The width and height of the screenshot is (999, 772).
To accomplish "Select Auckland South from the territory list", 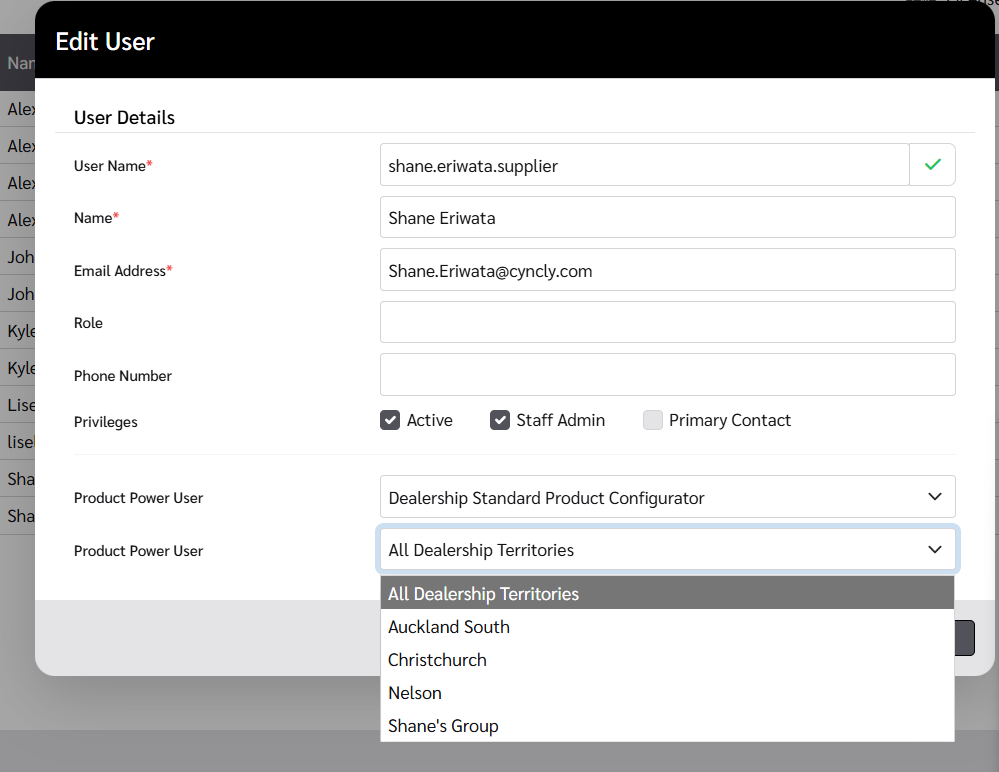I will pyautogui.click(x=449, y=627).
